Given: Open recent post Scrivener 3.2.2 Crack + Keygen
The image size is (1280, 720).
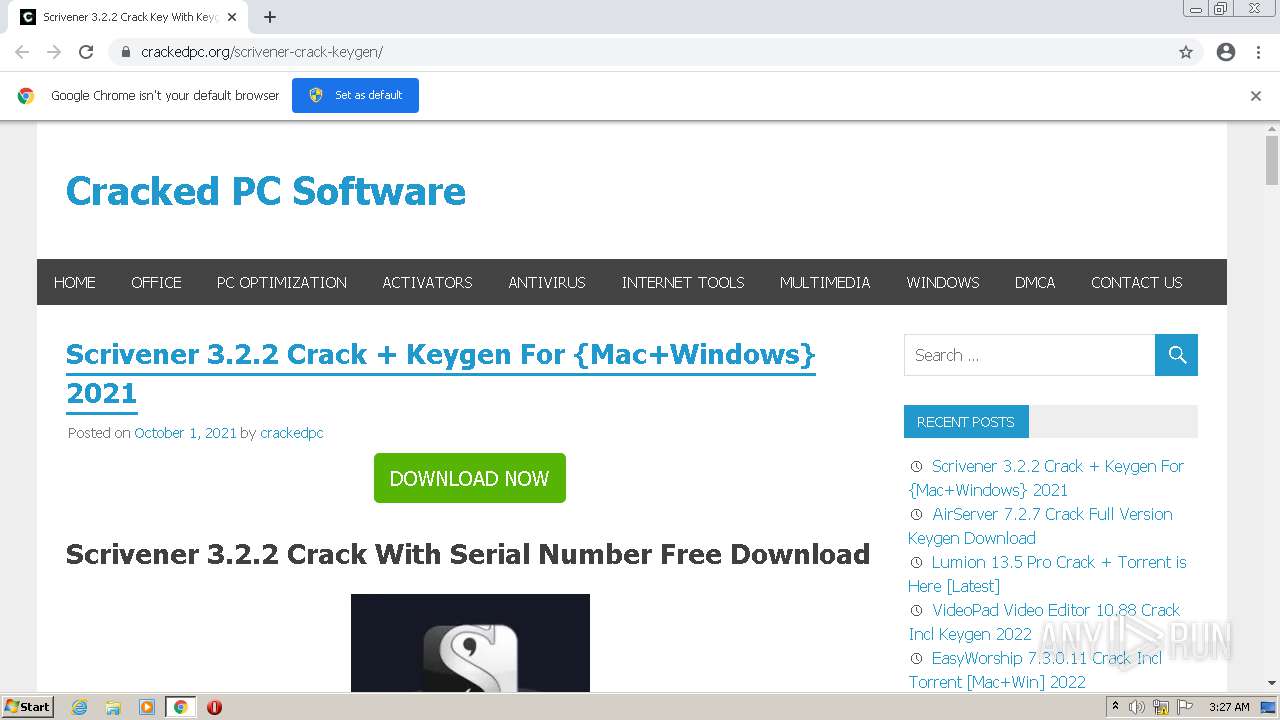Looking at the screenshot, I should pyautogui.click(x=1046, y=478).
